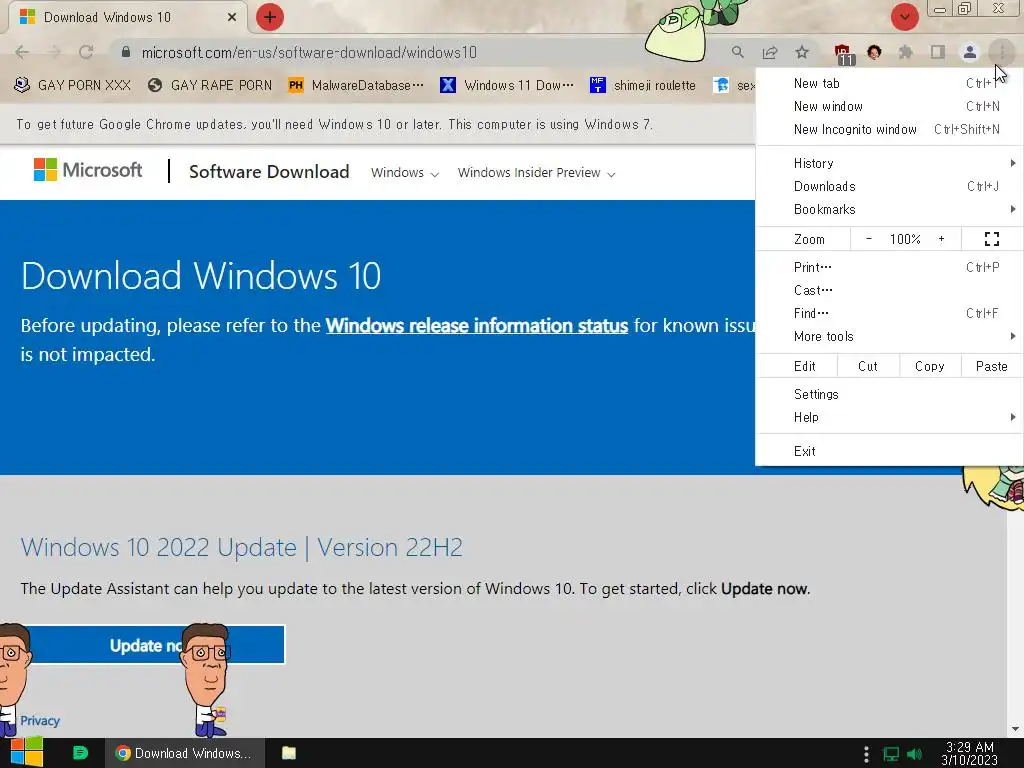Click the browser forward arrow
Screen dimensions: 1024x768
tap(54, 52)
